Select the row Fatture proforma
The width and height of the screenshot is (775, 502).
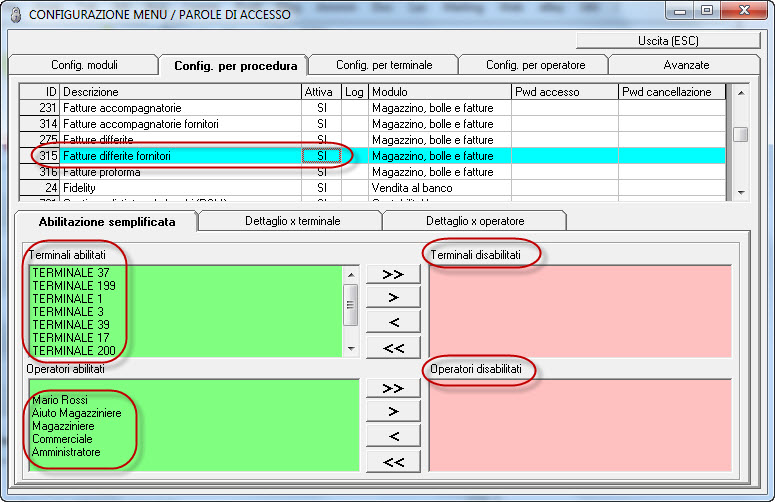coord(372,172)
